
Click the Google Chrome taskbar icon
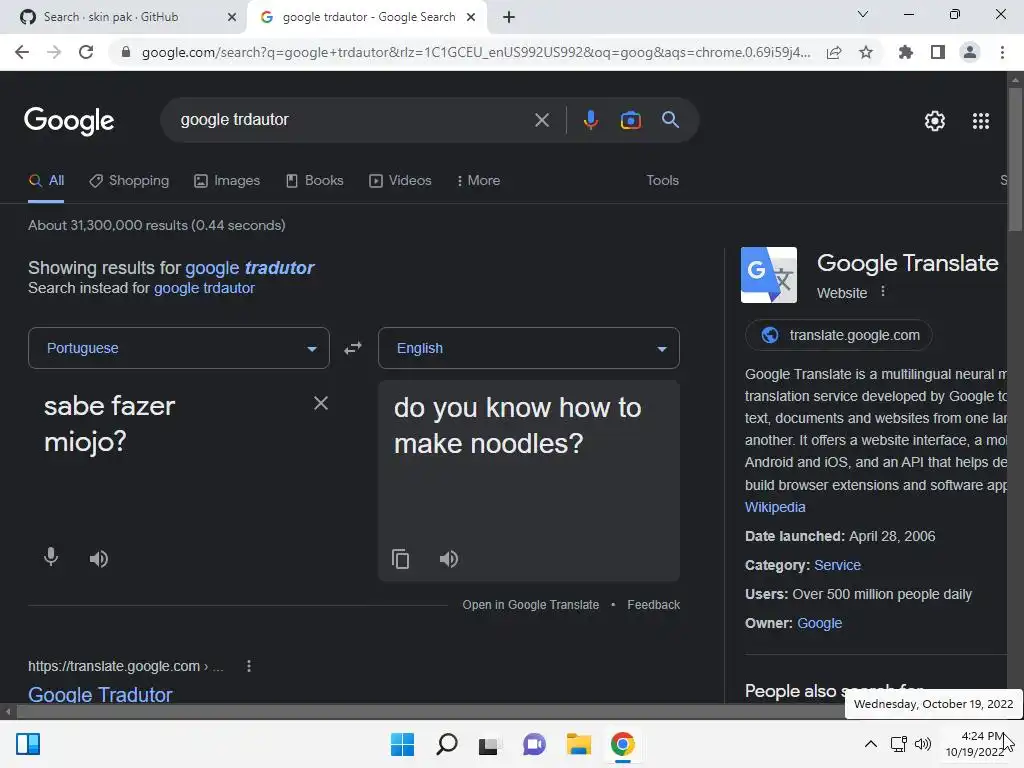623,744
